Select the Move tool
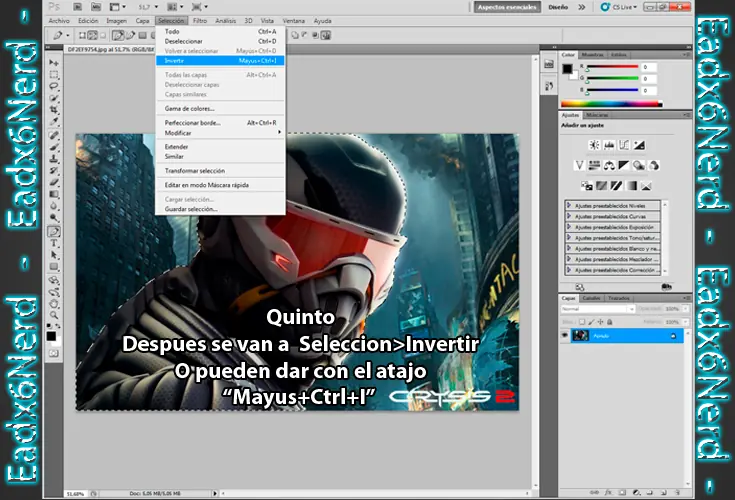Screen dimensions: 735x500 [54, 62]
